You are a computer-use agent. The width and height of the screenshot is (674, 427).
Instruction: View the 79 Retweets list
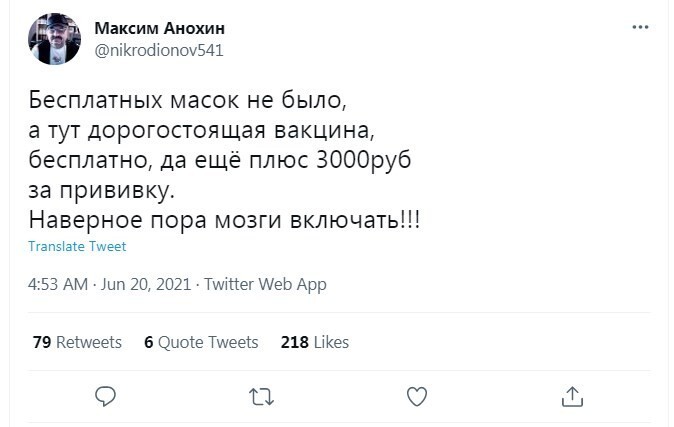[x=77, y=342]
